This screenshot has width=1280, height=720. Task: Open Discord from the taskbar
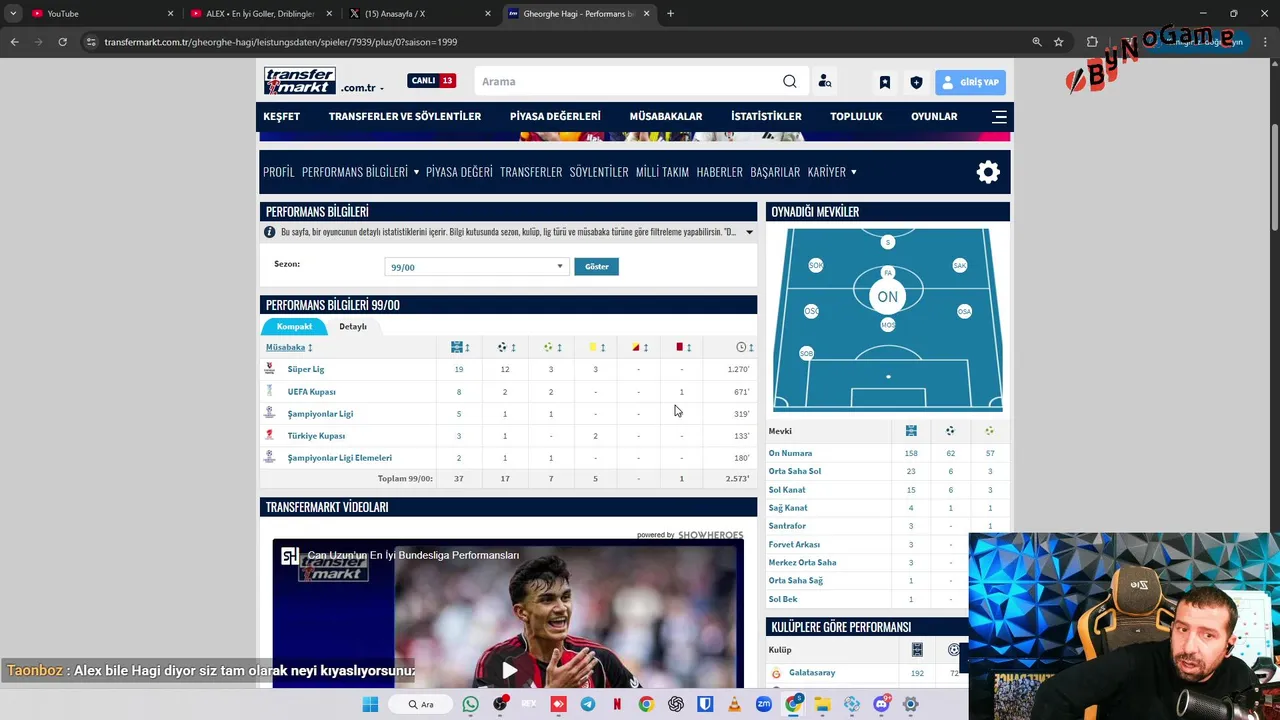(881, 704)
